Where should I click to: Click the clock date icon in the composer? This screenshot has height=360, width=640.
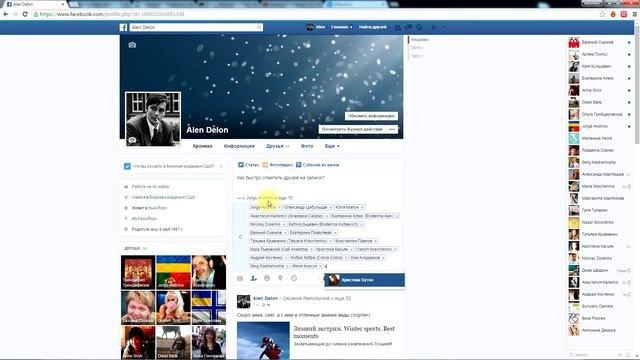point(294,278)
